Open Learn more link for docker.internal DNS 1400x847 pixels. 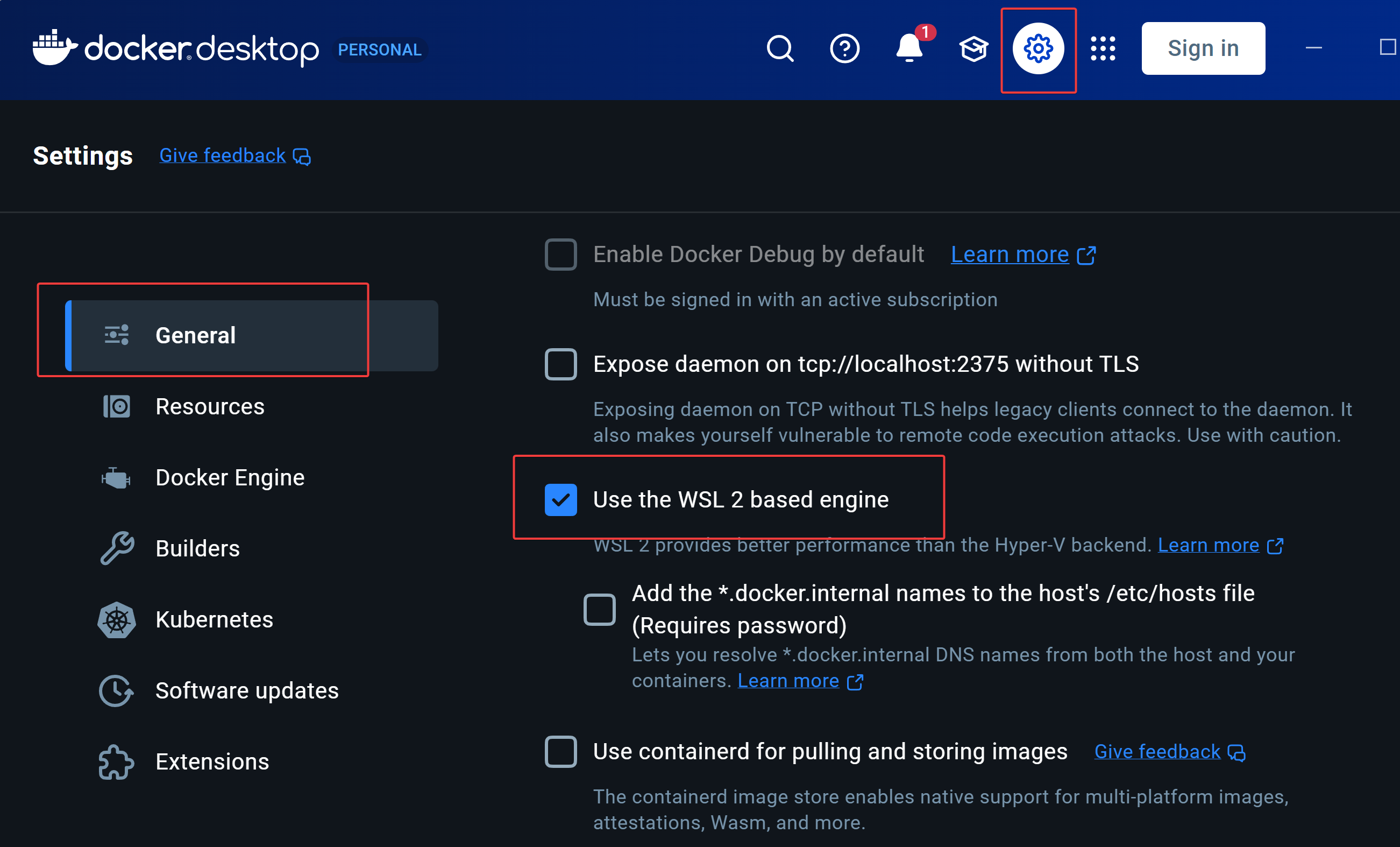point(788,680)
